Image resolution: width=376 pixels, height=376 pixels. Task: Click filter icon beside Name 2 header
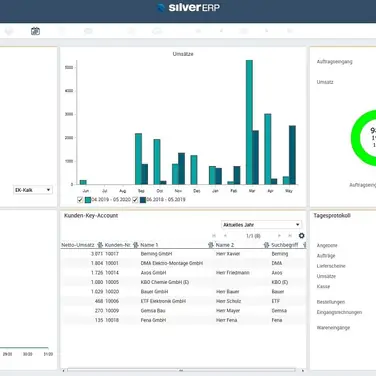coord(266,245)
